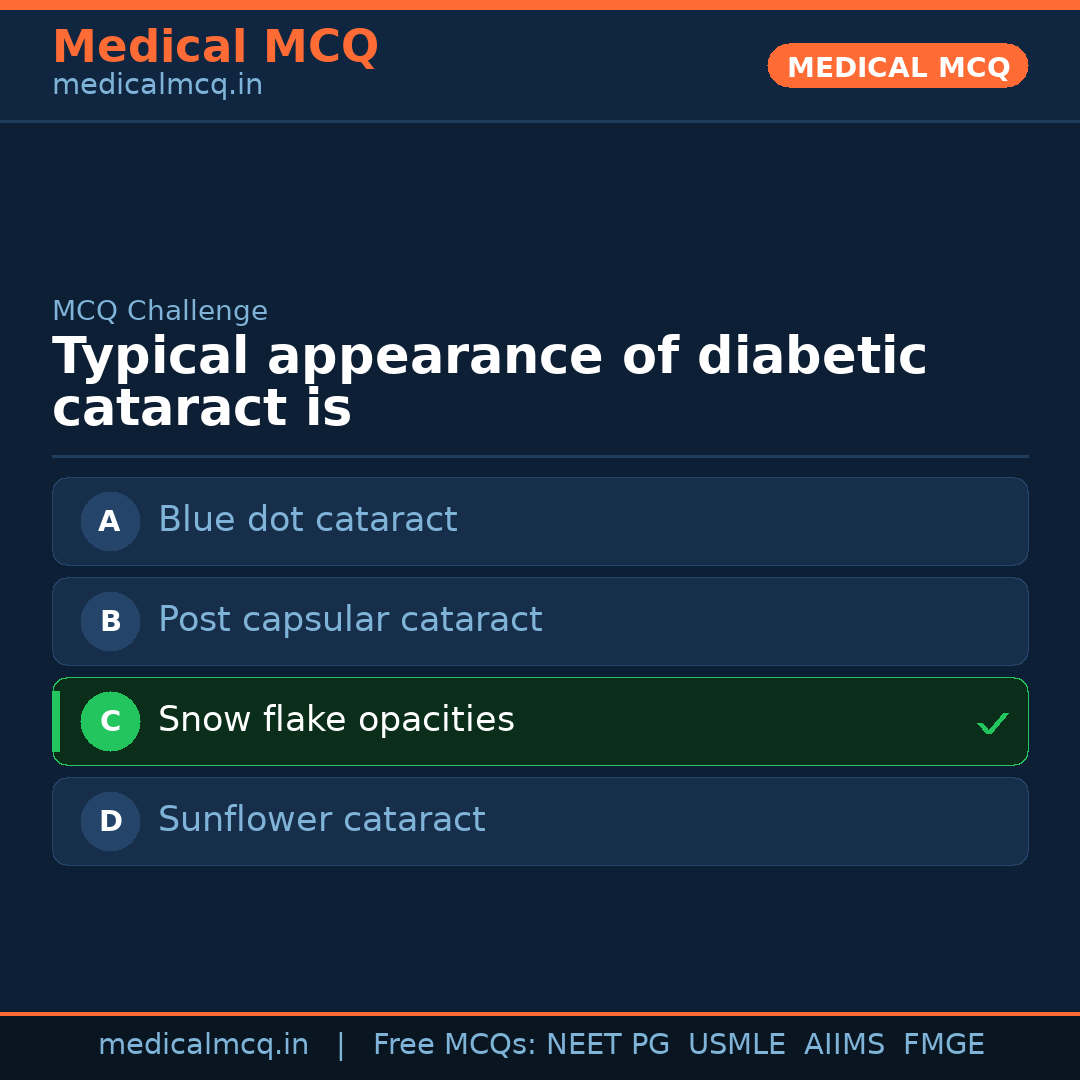Click the Free MCQs footer text
Screen dimensions: 1080x1080
[455, 1045]
